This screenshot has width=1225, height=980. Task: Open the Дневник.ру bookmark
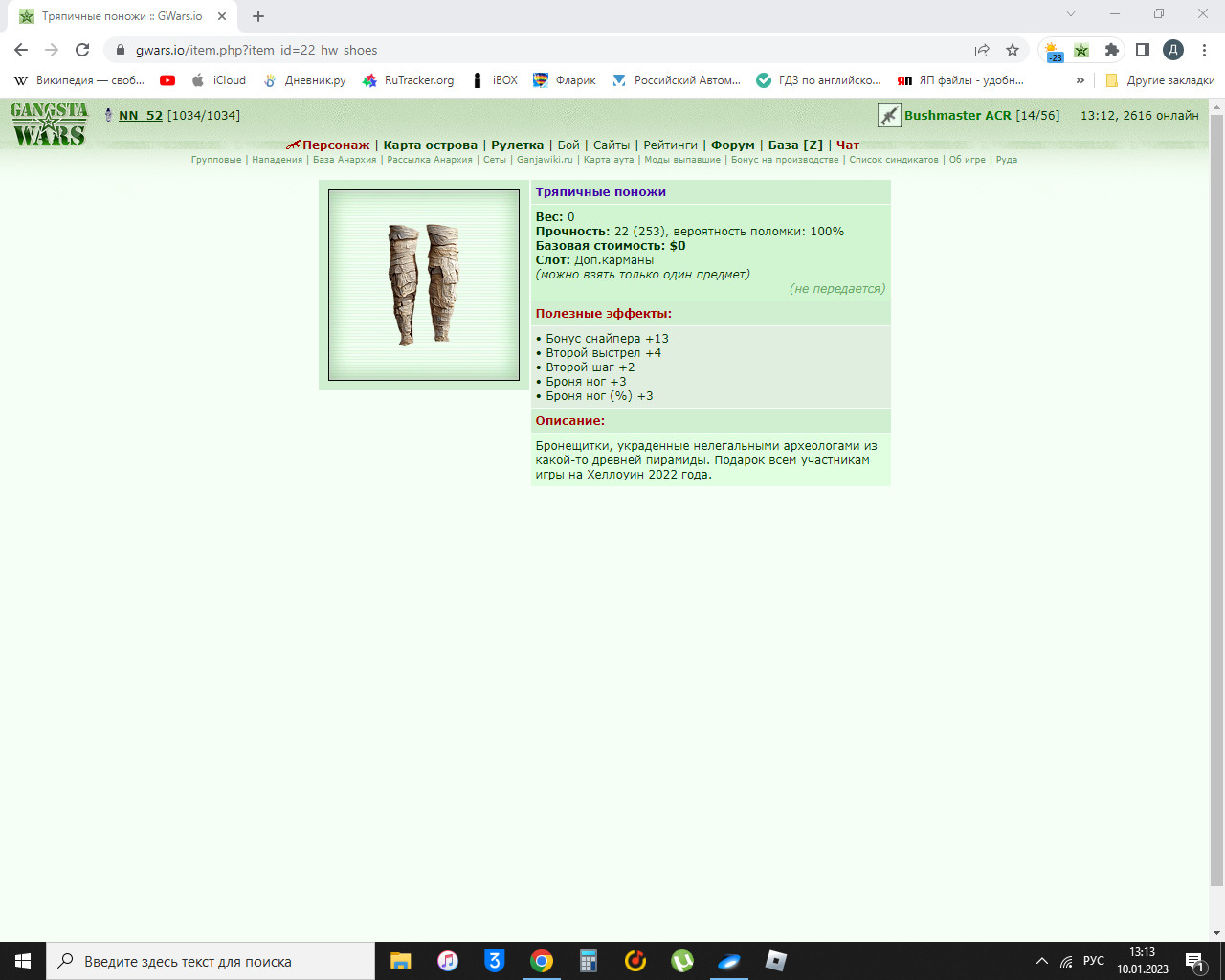[x=304, y=80]
